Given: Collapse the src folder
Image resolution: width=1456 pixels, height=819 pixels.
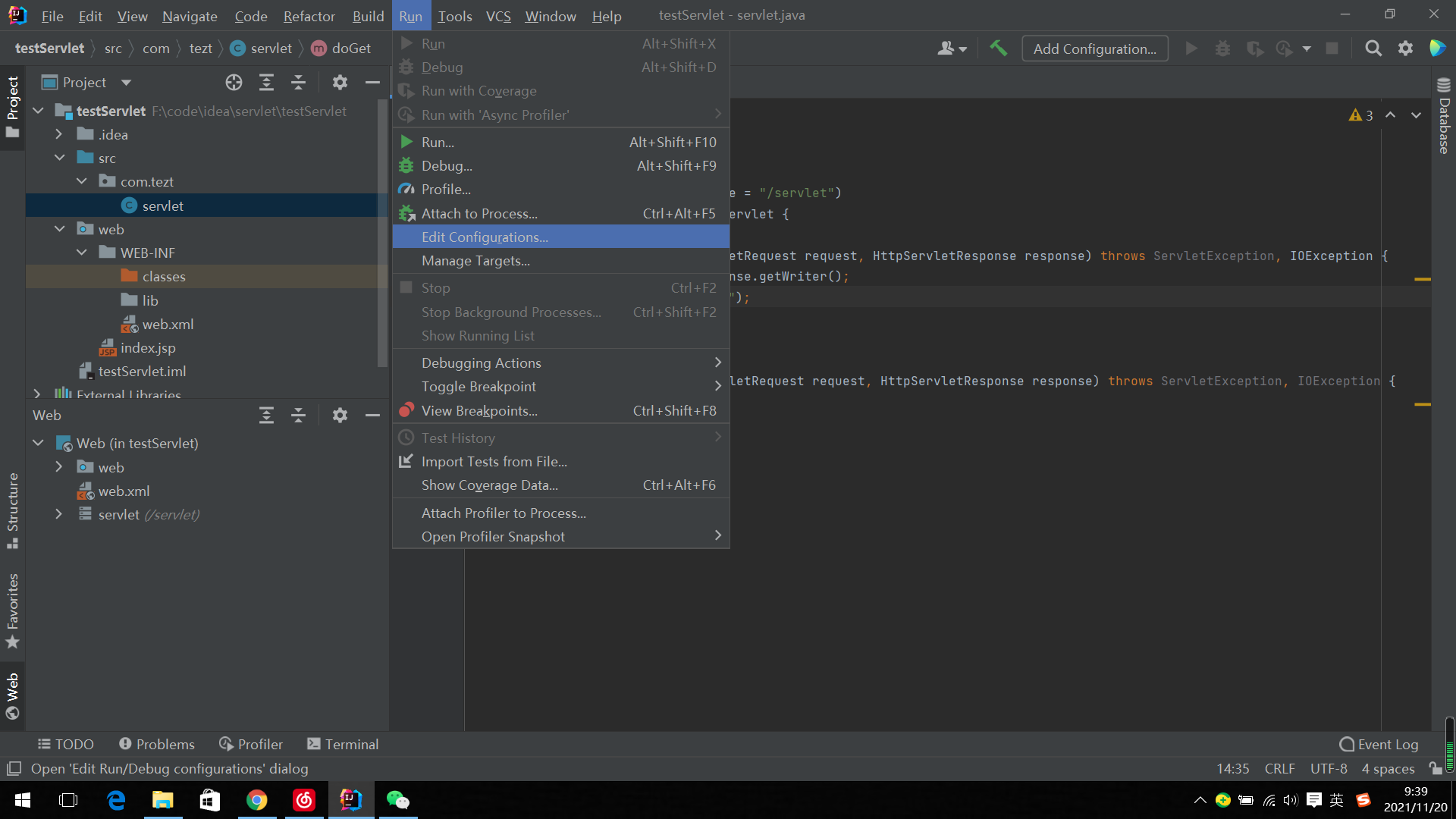Looking at the screenshot, I should click(x=59, y=158).
